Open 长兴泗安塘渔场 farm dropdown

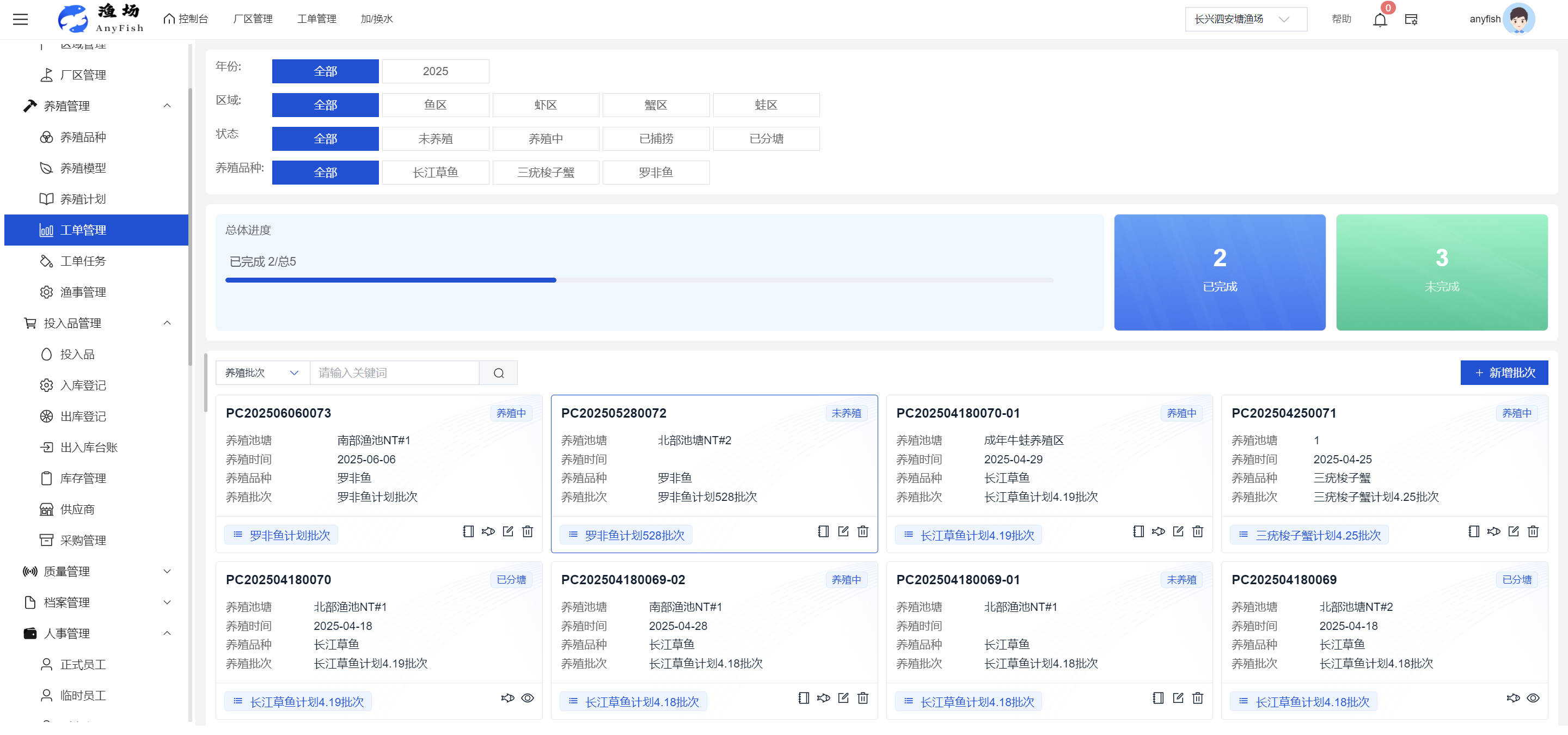point(1245,19)
